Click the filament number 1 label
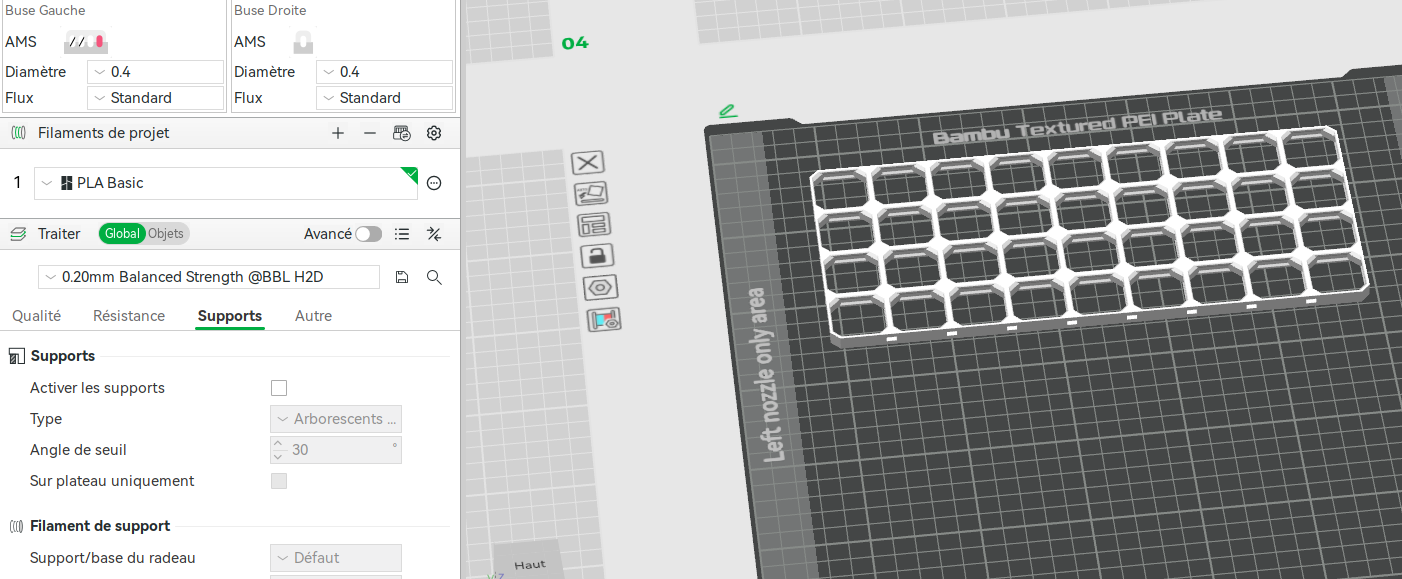Image resolution: width=1402 pixels, height=579 pixels. [17, 183]
